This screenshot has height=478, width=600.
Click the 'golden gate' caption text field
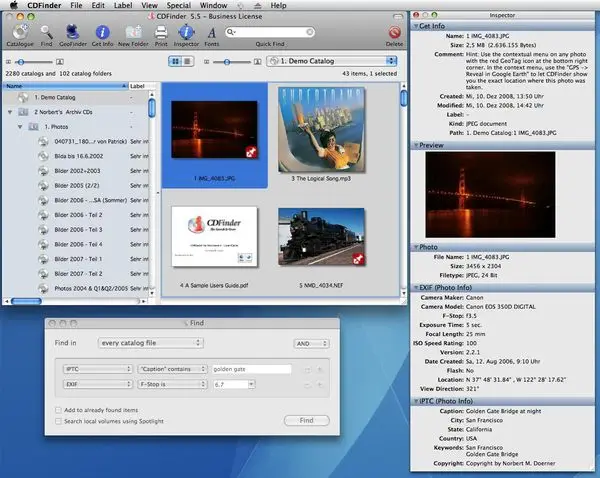[251, 369]
